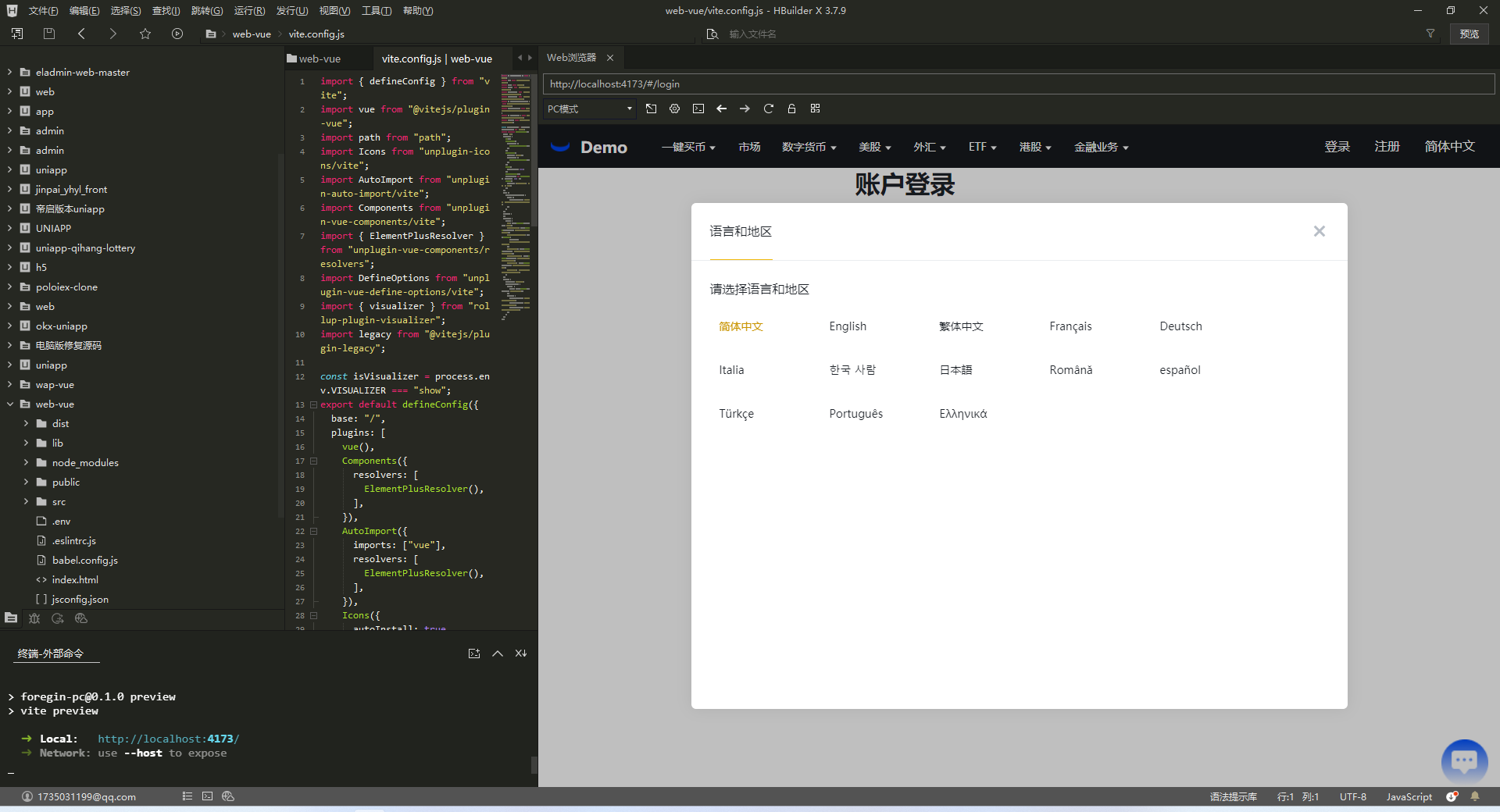The image size is (1500, 812).
Task: Click the status bar list icon
Action: [187, 796]
